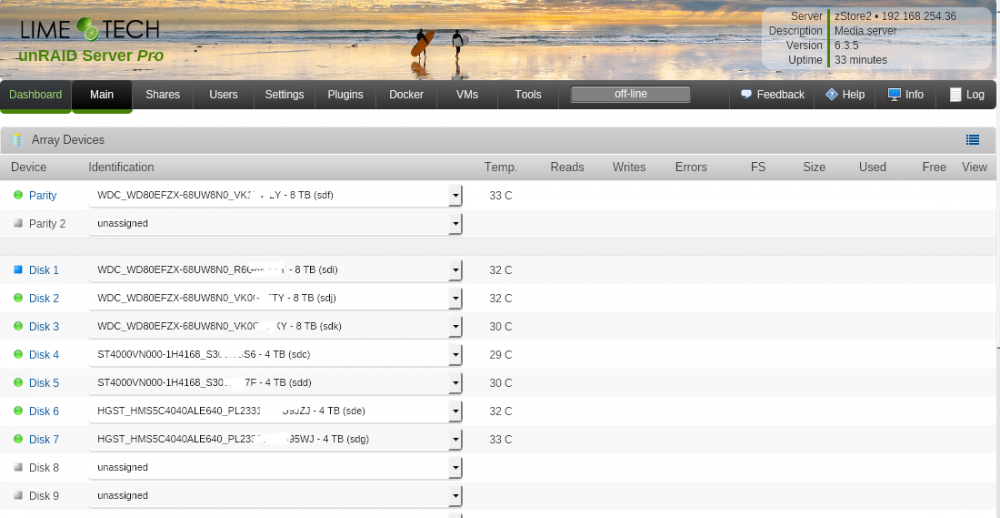Click the Parity device link
This screenshot has width=1000, height=518.
pyautogui.click(x=43, y=195)
